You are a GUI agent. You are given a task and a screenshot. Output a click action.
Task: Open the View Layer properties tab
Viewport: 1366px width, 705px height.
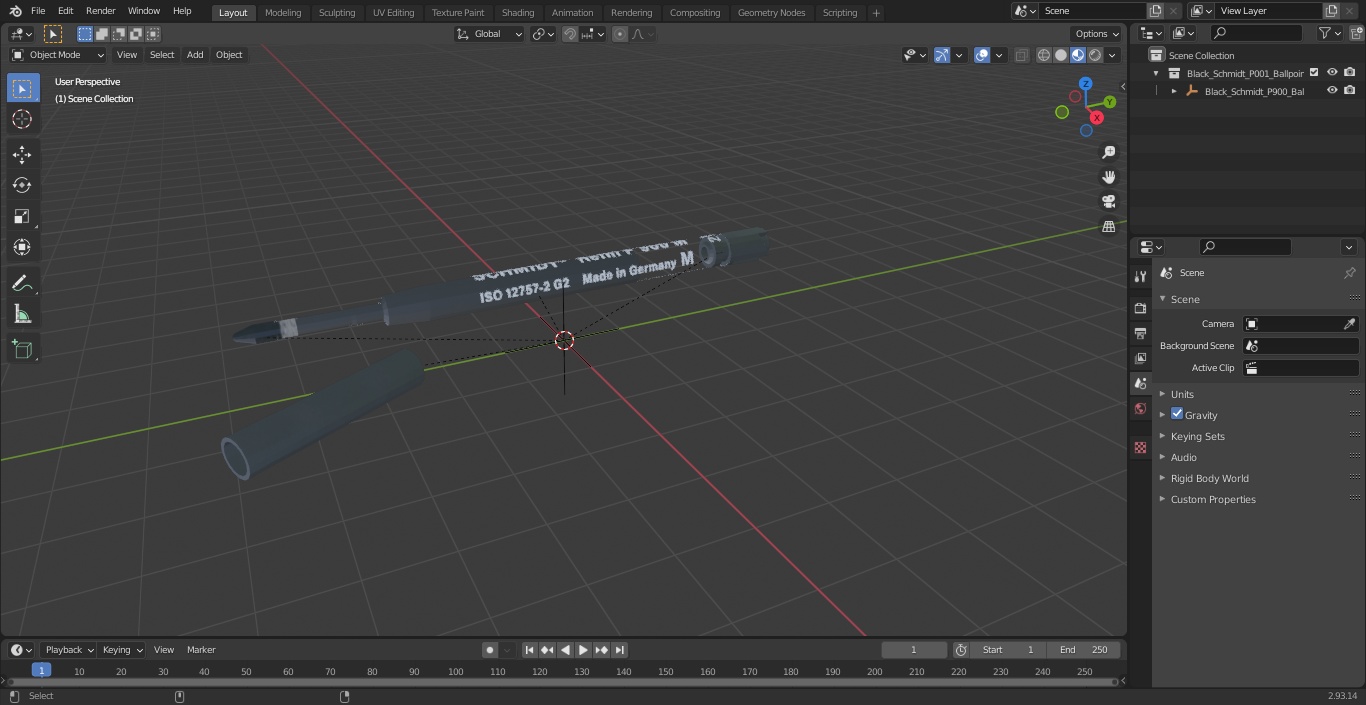point(1140,358)
